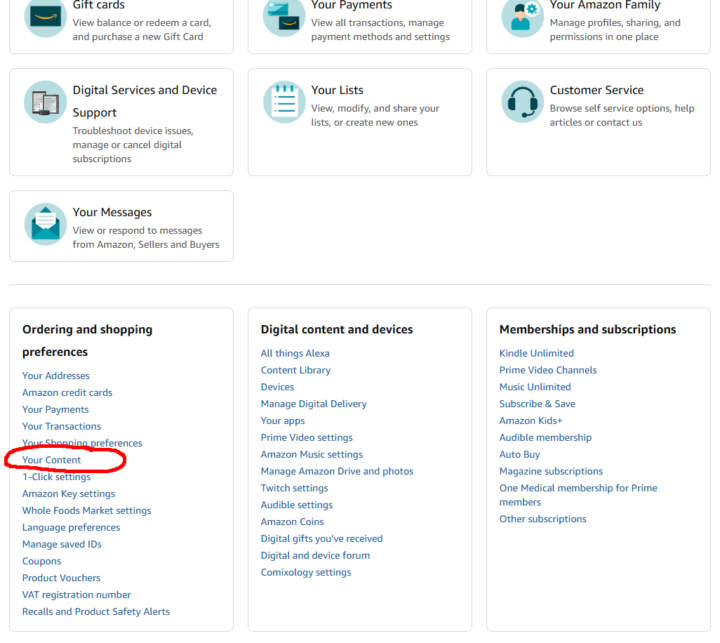Image resolution: width=720 pixels, height=643 pixels.
Task: Open the Customer Service card title
Action: pyautogui.click(x=596, y=90)
